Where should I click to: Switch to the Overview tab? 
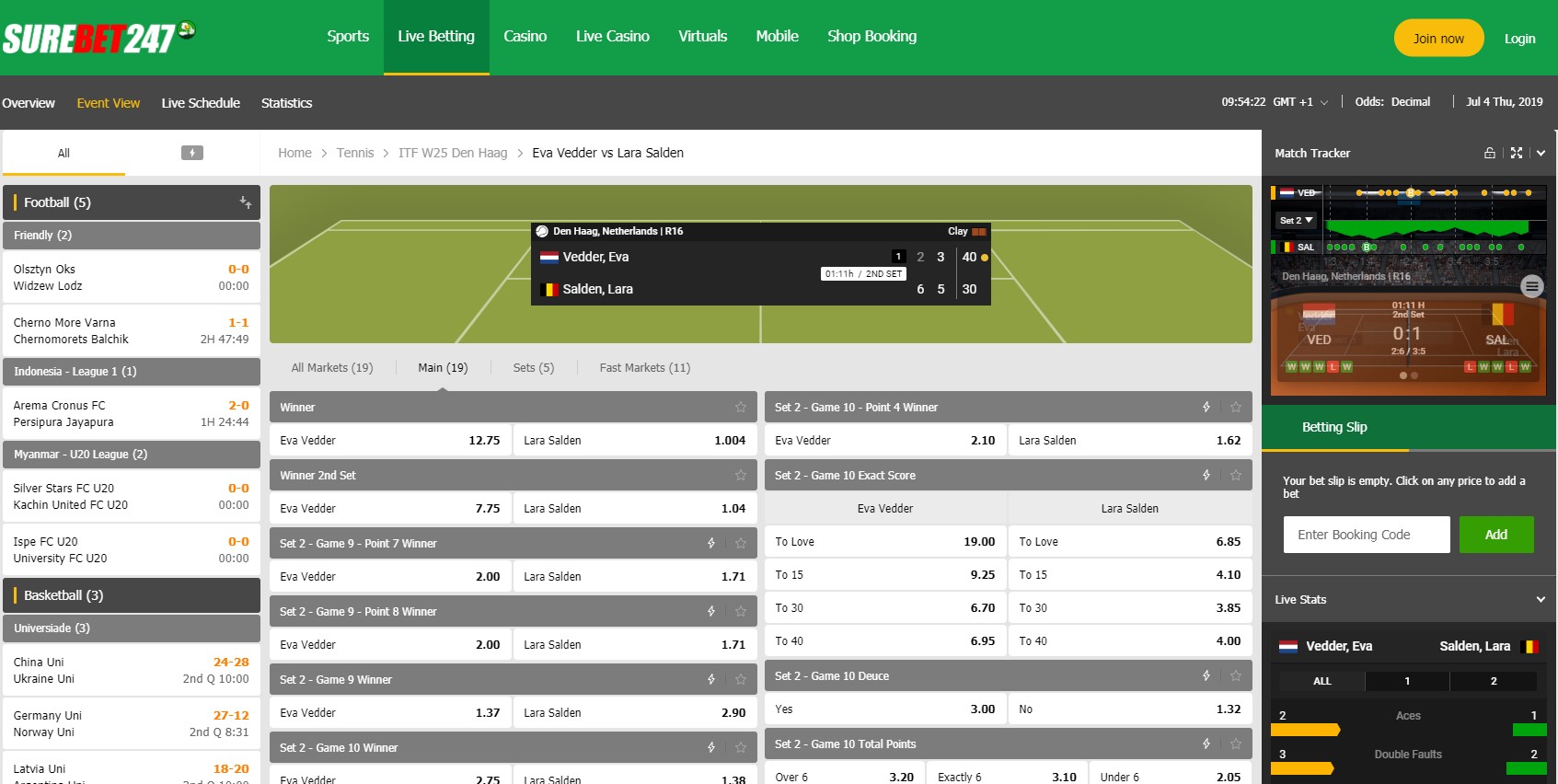click(29, 103)
